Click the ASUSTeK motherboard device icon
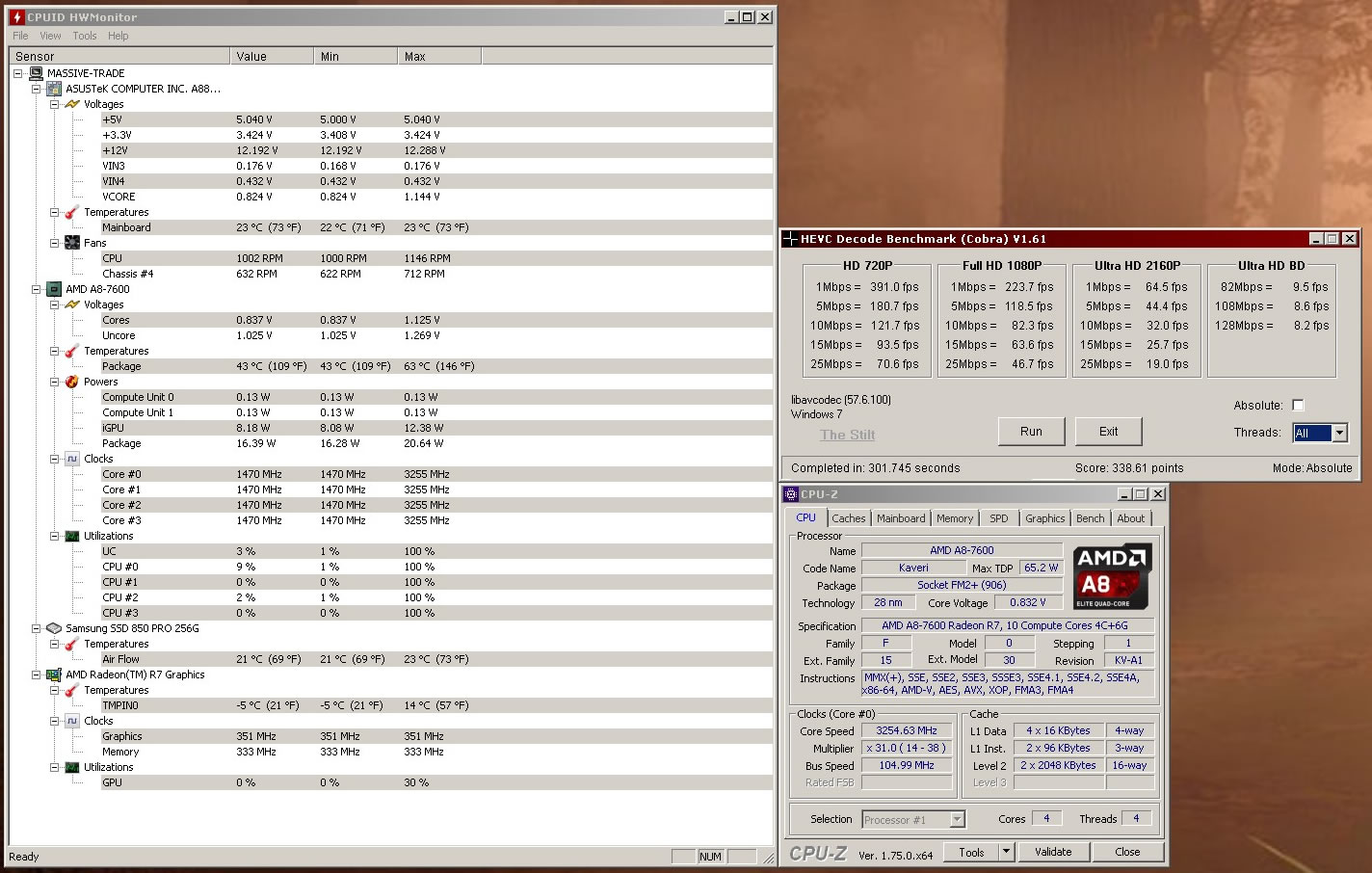Viewport: 1372px width, 873px height. point(54,88)
